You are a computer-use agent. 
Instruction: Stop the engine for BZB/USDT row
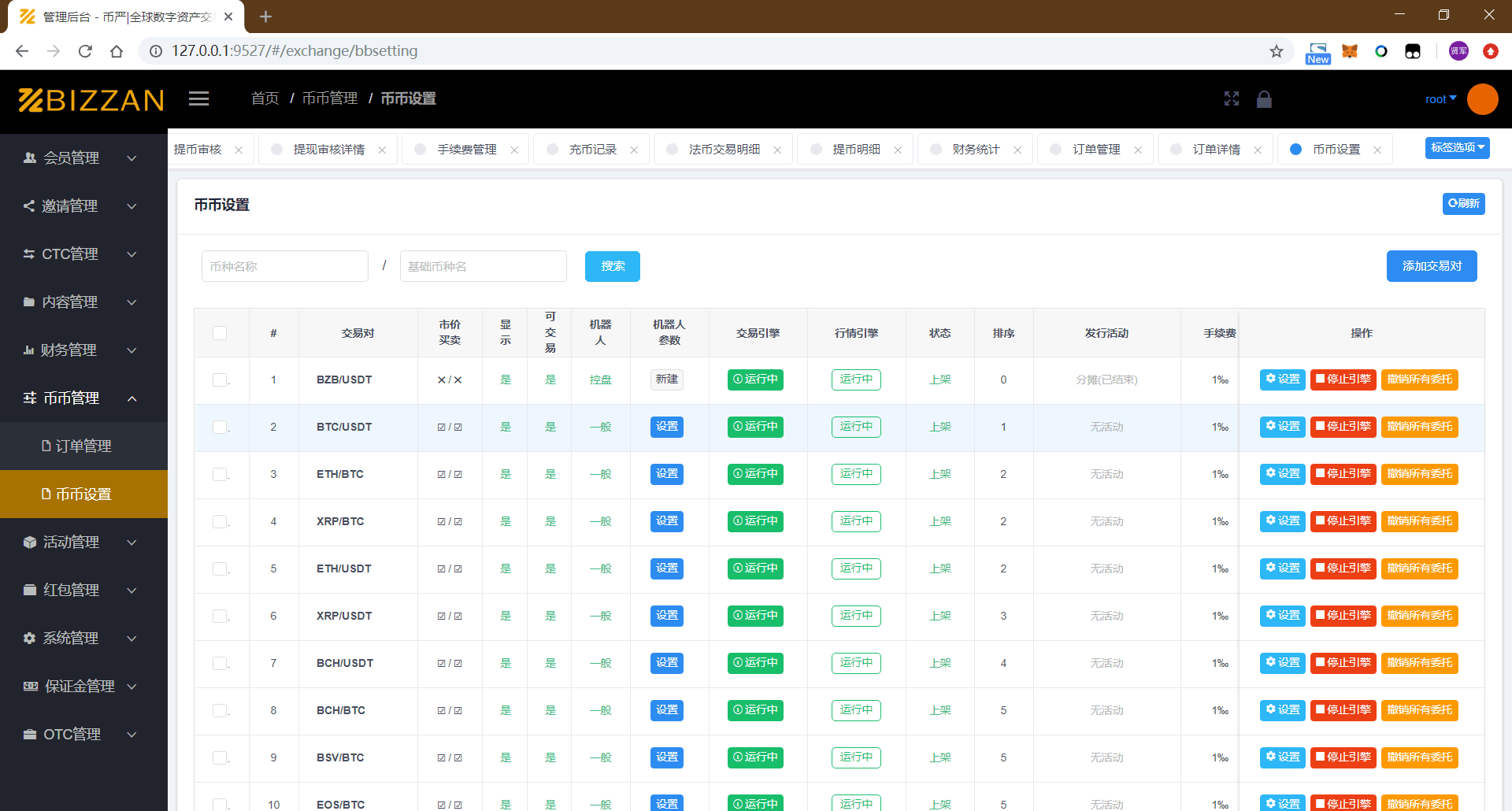(x=1343, y=380)
